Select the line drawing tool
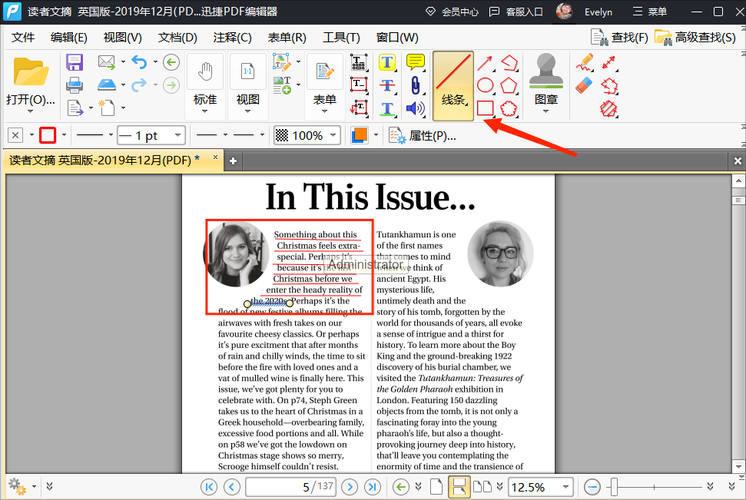The image size is (746, 500). tap(453, 85)
